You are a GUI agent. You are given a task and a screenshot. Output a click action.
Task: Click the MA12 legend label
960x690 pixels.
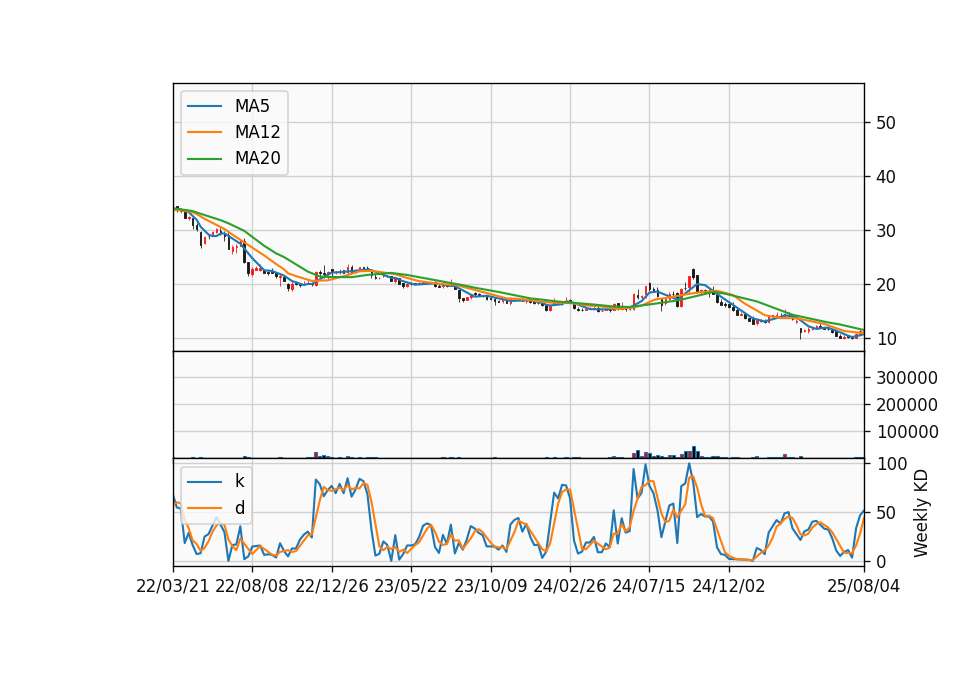[x=257, y=132]
